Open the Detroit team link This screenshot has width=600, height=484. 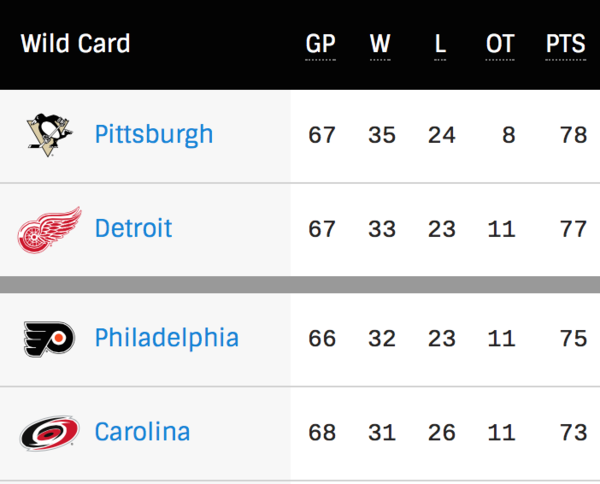(134, 228)
